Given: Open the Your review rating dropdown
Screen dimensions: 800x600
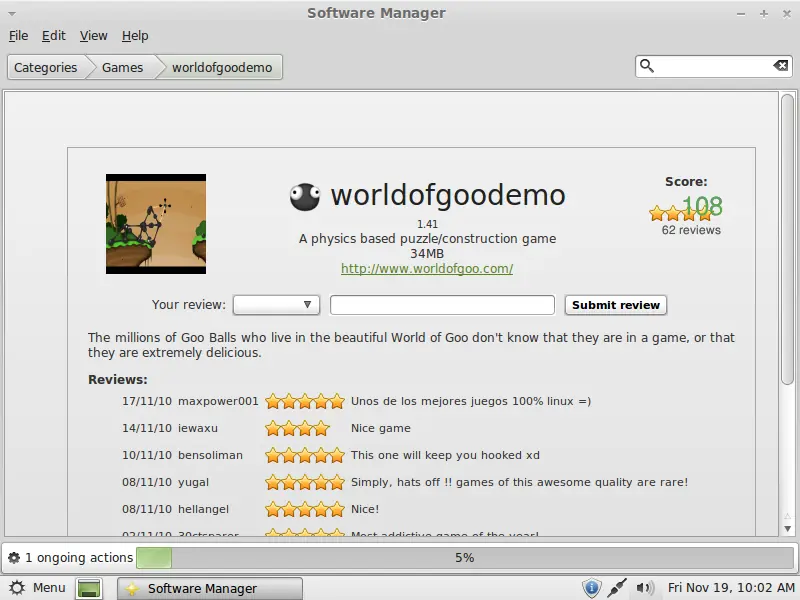Looking at the screenshot, I should pos(276,305).
